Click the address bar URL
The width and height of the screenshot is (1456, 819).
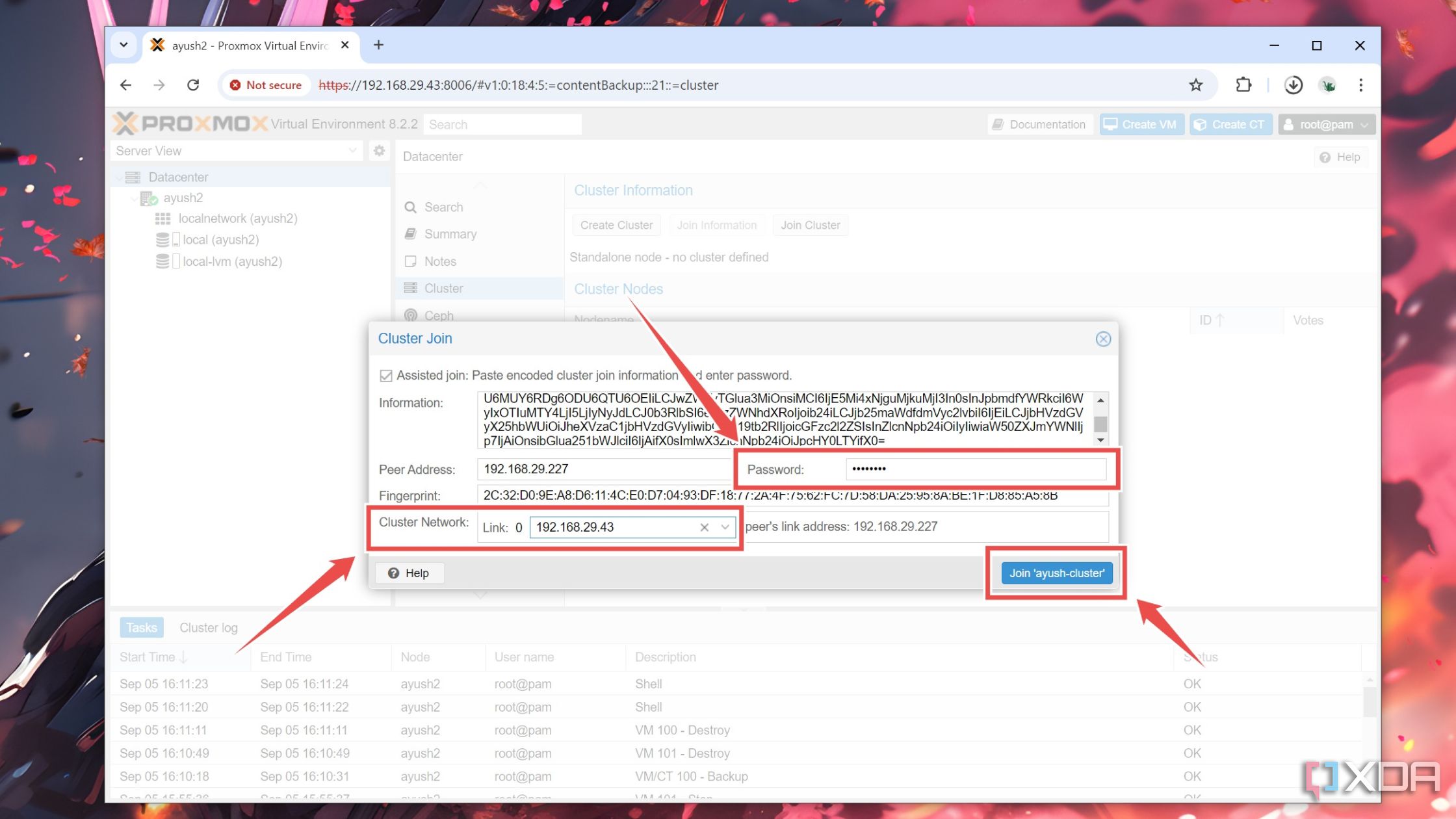(x=518, y=85)
